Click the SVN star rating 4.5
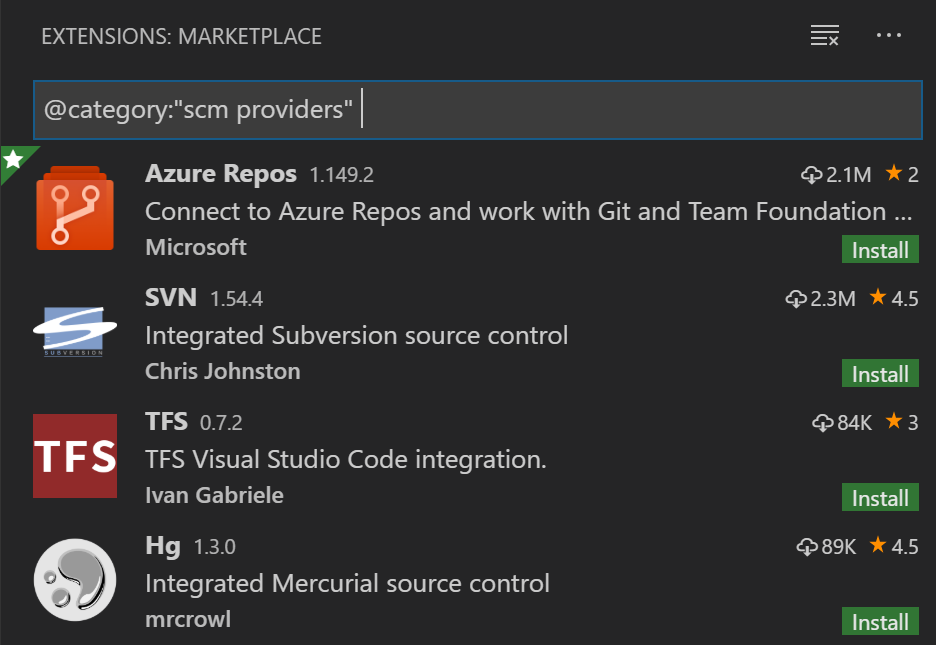Viewport: 936px width, 645px height. tap(894, 298)
